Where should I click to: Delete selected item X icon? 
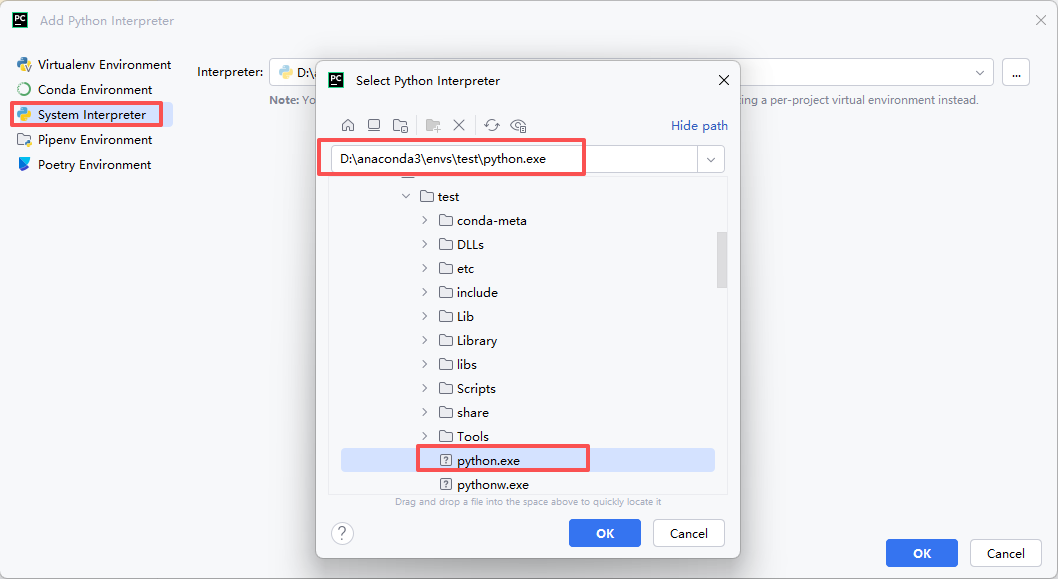click(x=459, y=126)
